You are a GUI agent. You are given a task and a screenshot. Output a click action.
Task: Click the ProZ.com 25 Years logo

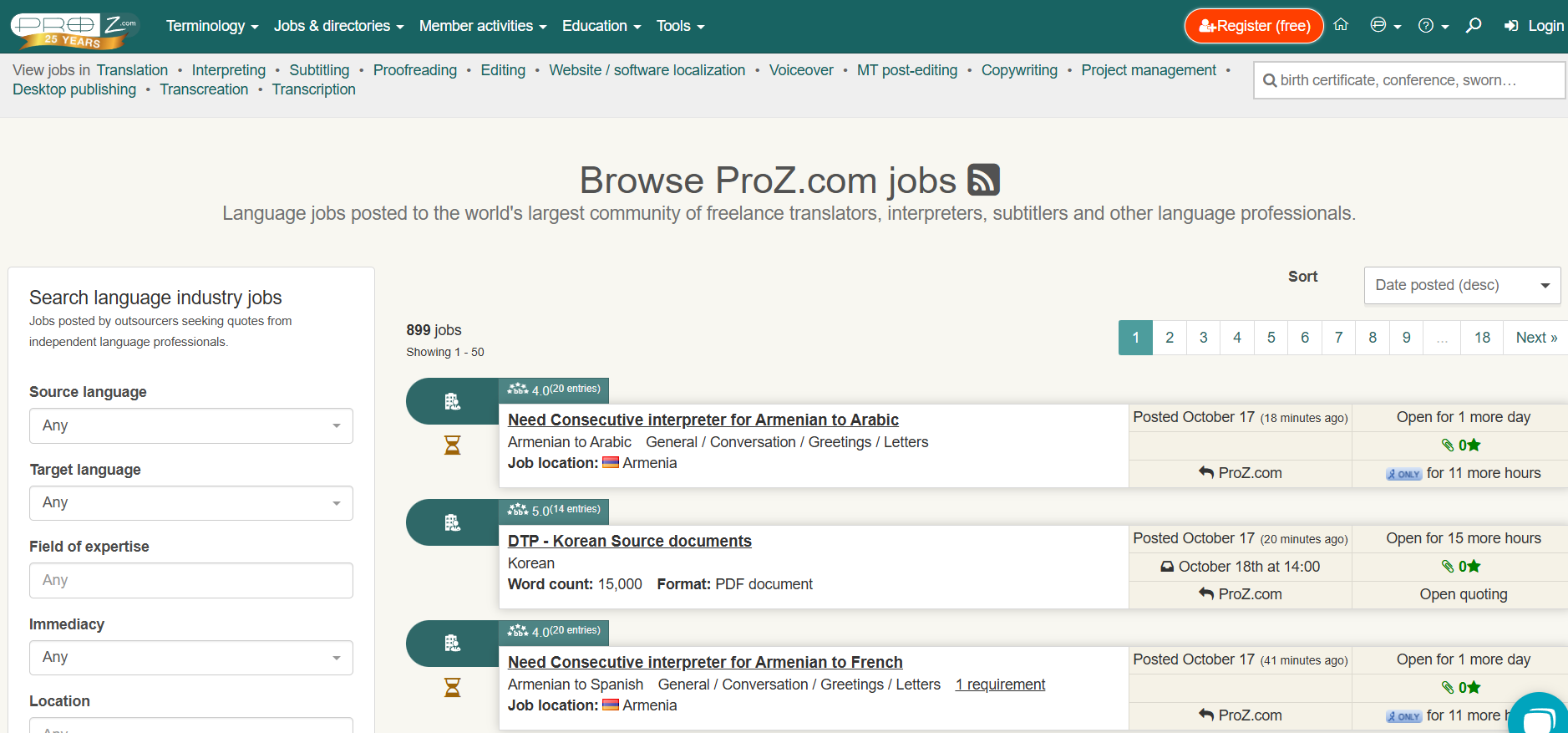point(75,29)
